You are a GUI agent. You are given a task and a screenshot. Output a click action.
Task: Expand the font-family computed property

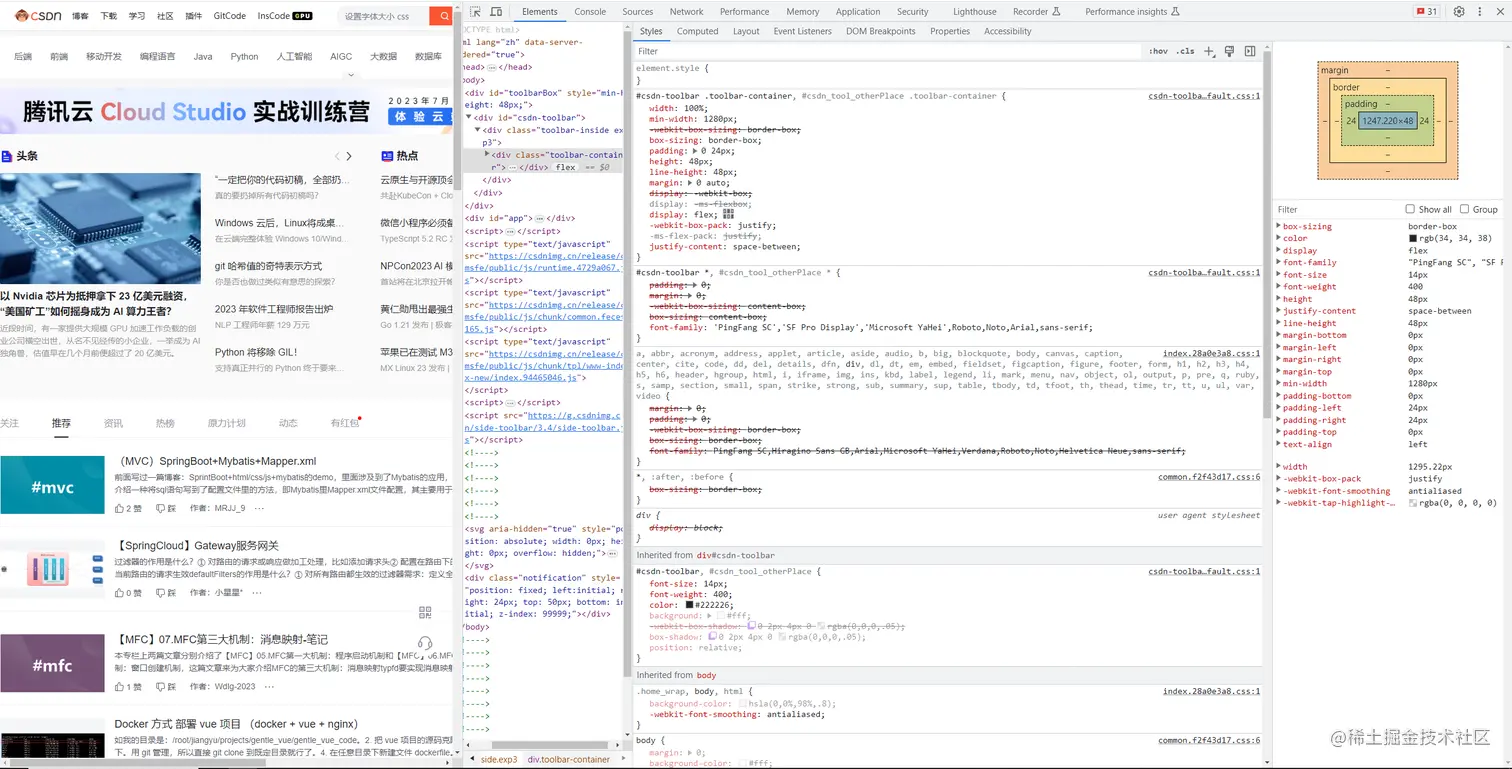[1278, 263]
